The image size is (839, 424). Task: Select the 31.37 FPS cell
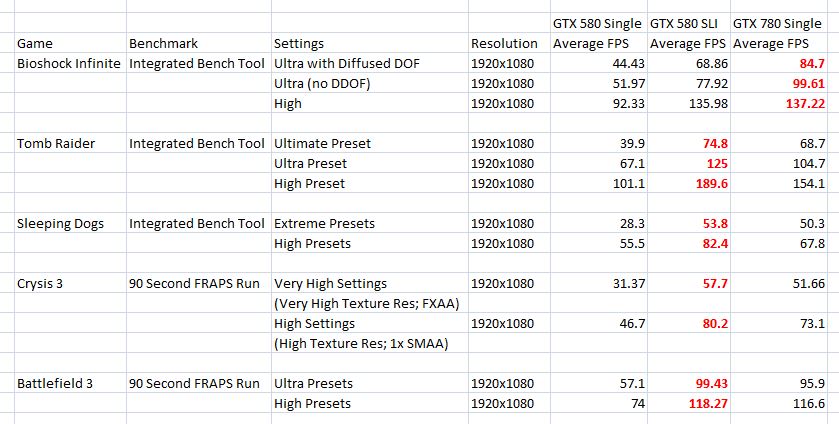tap(599, 283)
